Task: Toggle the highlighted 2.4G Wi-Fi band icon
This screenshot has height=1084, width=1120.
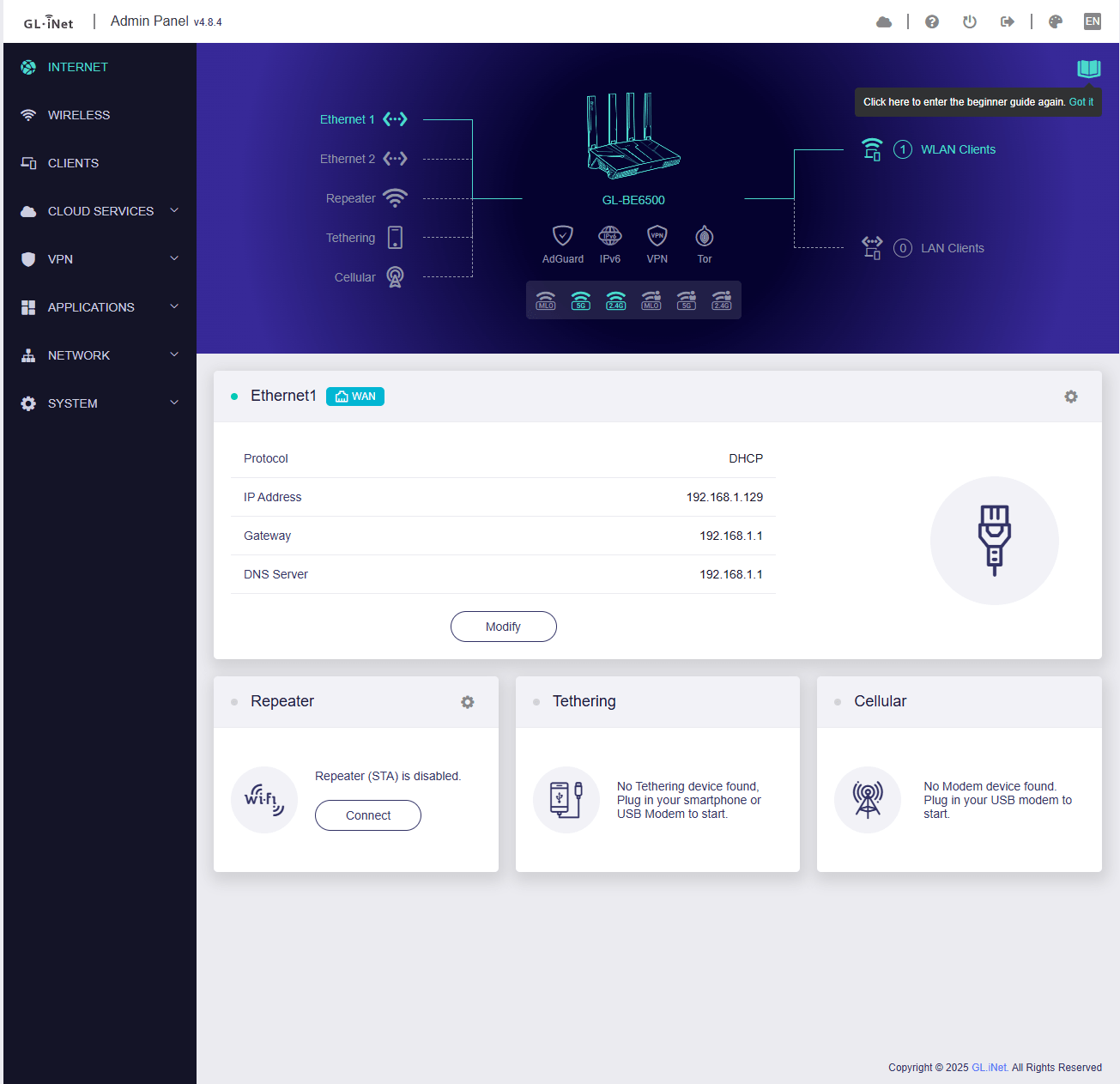Action: click(x=616, y=300)
